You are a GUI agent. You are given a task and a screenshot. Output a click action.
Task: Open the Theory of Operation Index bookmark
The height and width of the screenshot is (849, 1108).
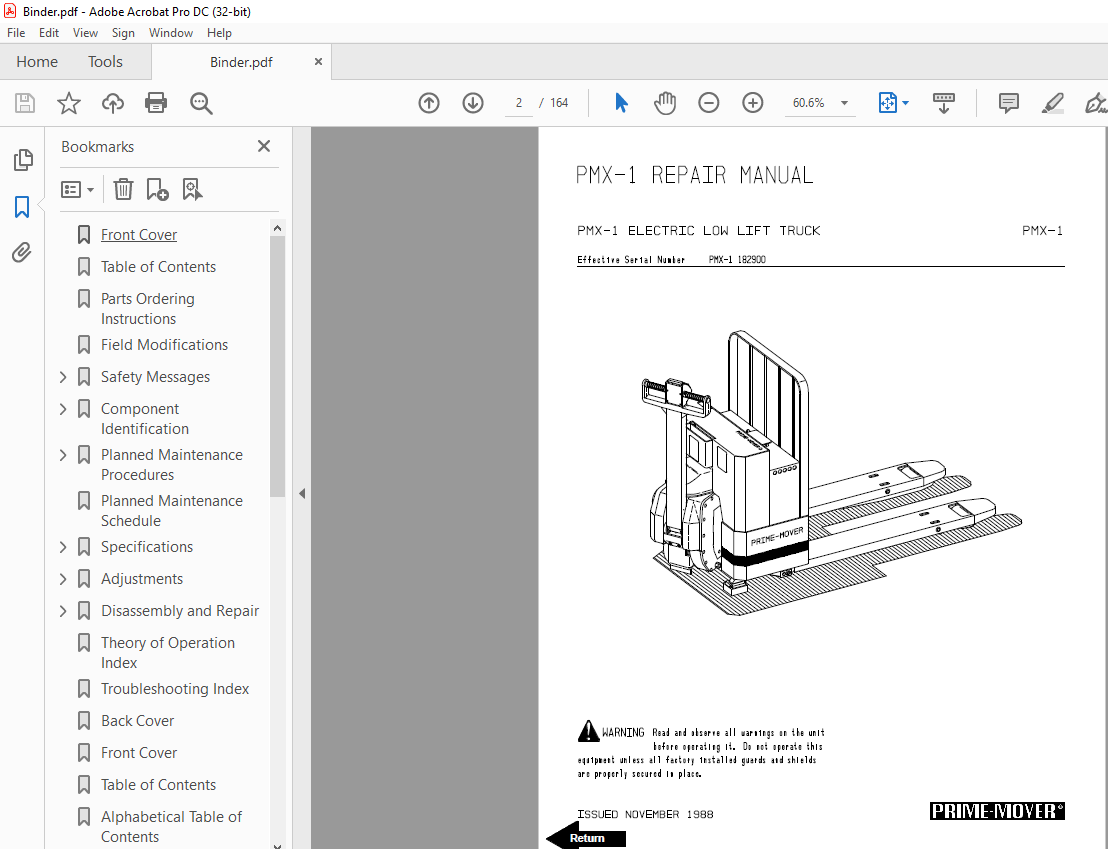click(x=168, y=653)
